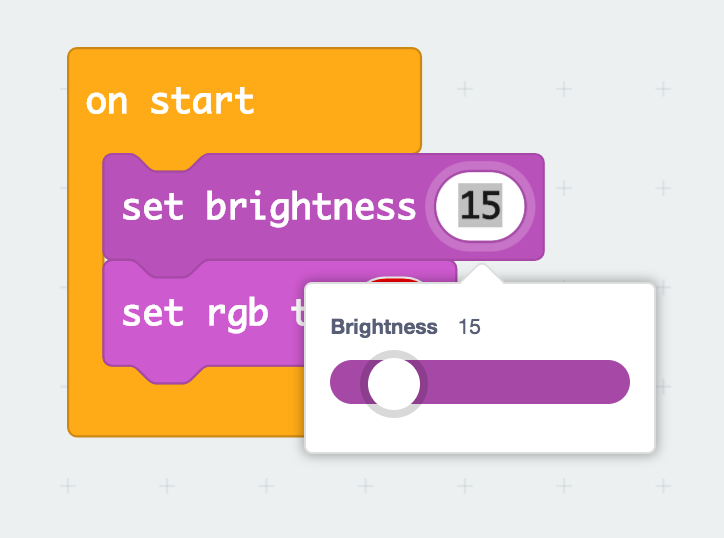Select the orange 'on start' block label
Viewport: 724px width, 538px height.
[169, 102]
